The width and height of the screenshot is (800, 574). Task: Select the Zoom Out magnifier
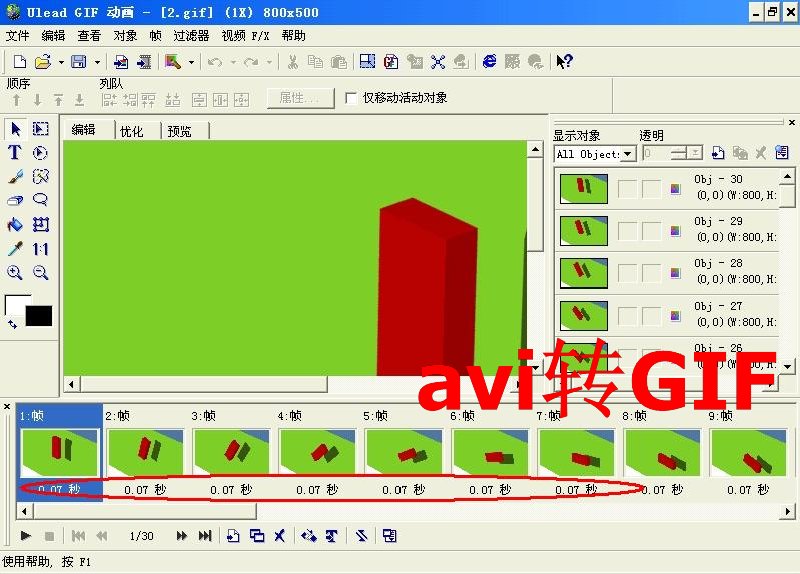(40, 273)
